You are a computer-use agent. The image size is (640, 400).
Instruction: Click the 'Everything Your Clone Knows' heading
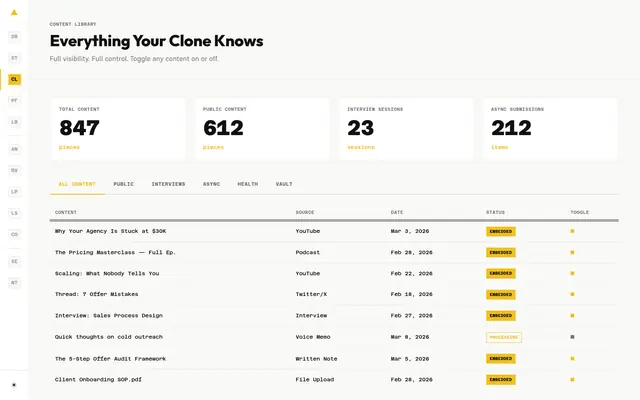click(x=156, y=41)
